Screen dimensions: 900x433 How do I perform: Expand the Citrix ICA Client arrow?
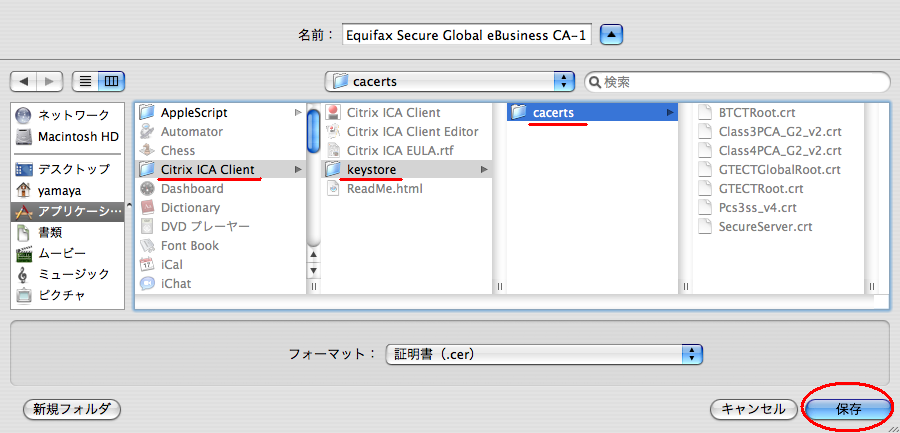298,169
